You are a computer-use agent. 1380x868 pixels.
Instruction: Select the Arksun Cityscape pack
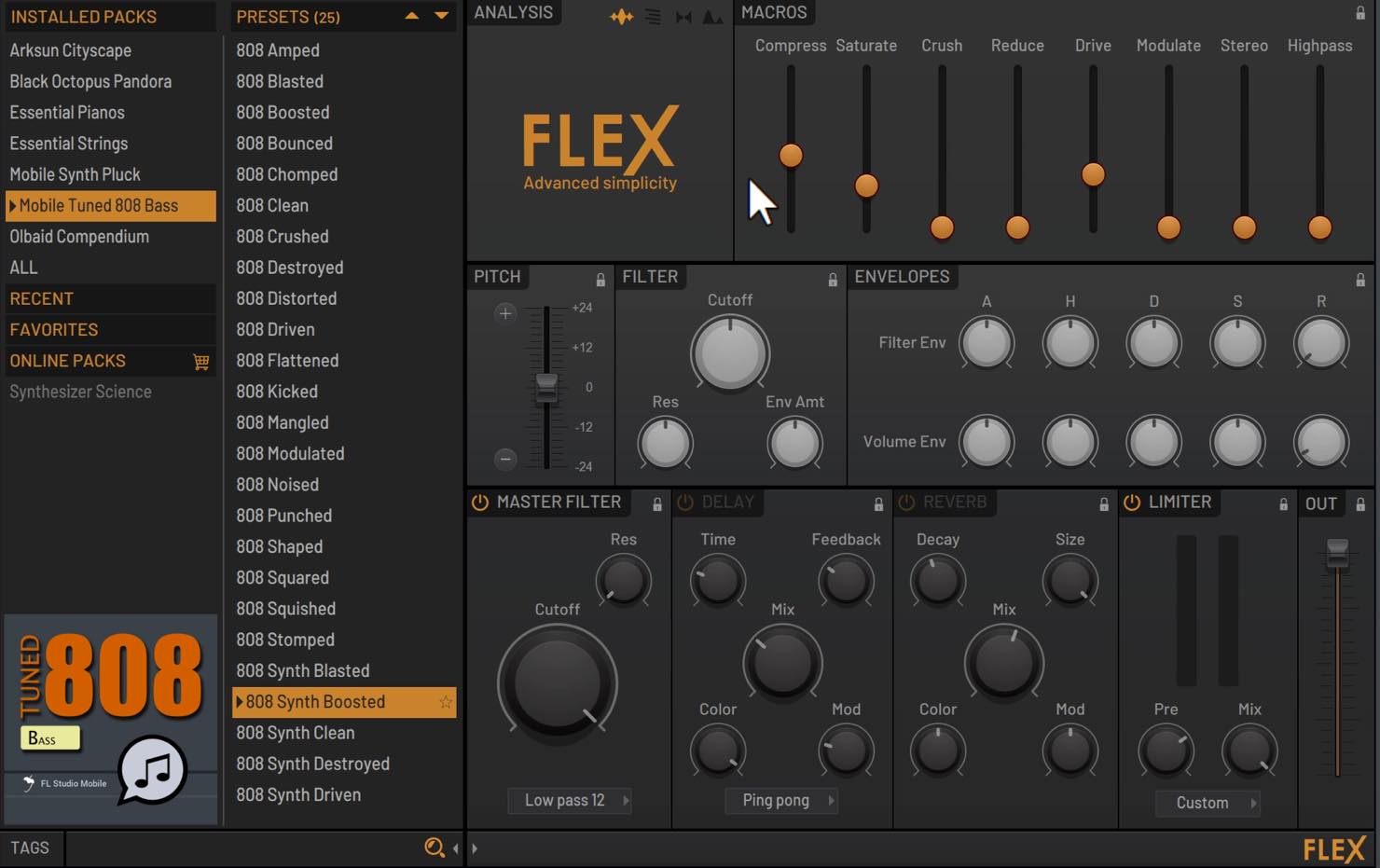pos(110,50)
